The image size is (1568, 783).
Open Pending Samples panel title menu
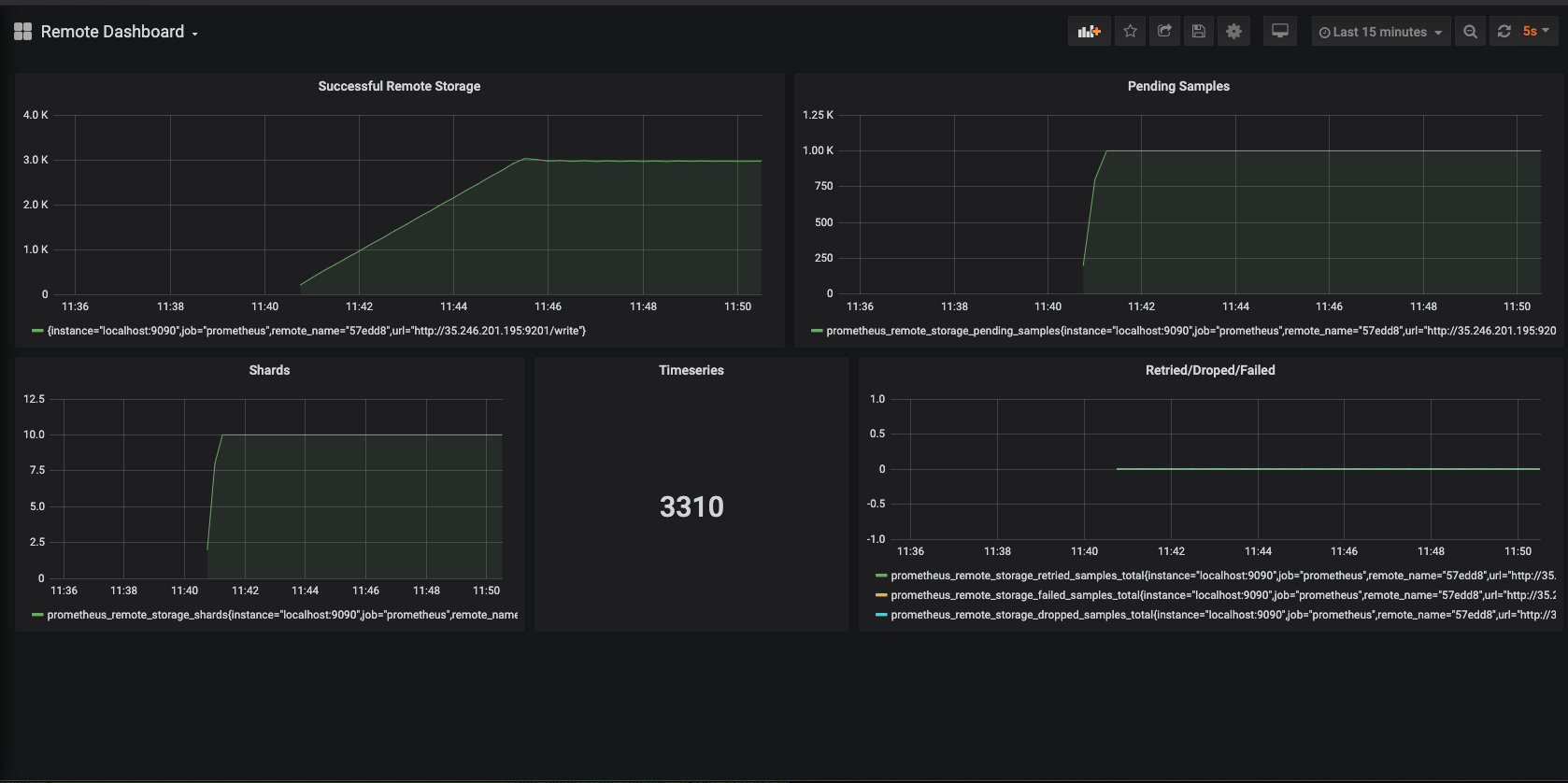(1178, 86)
